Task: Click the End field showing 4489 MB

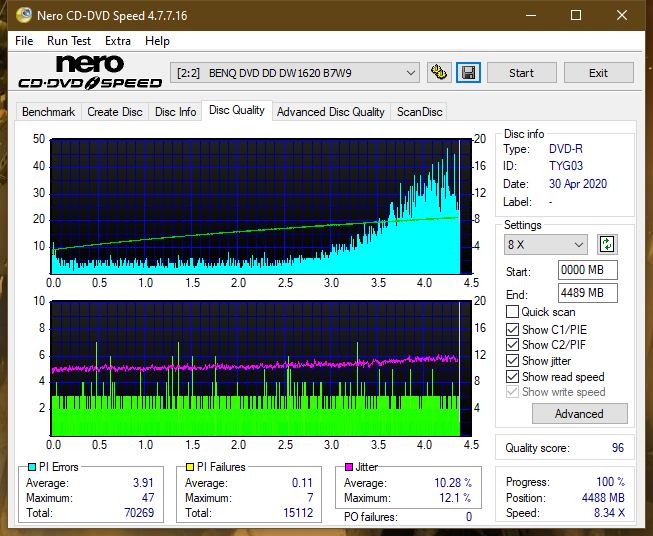Action: (x=588, y=293)
